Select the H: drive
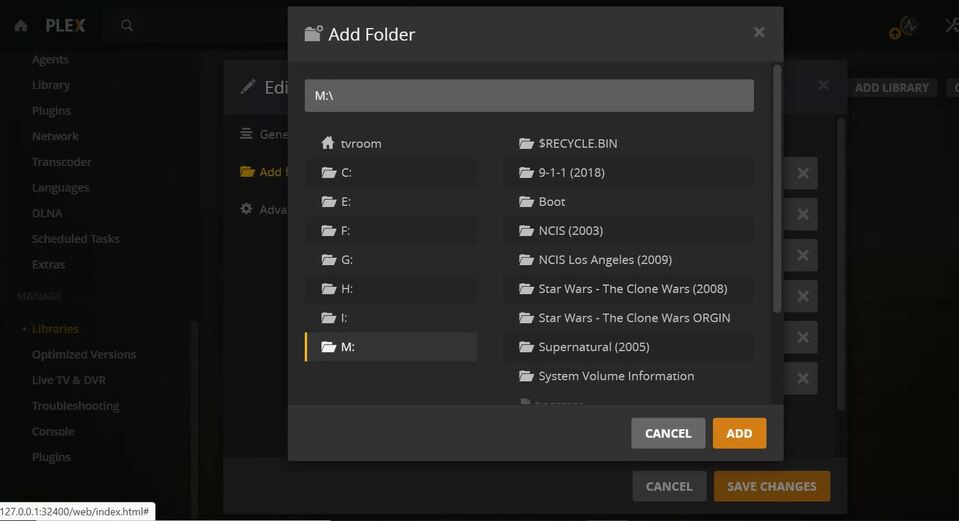 coord(391,289)
